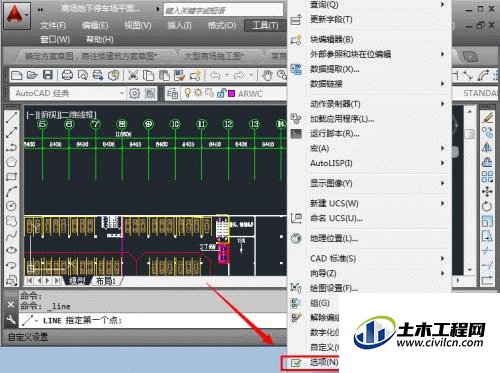Select the Offset modify tool

[x=487, y=162]
